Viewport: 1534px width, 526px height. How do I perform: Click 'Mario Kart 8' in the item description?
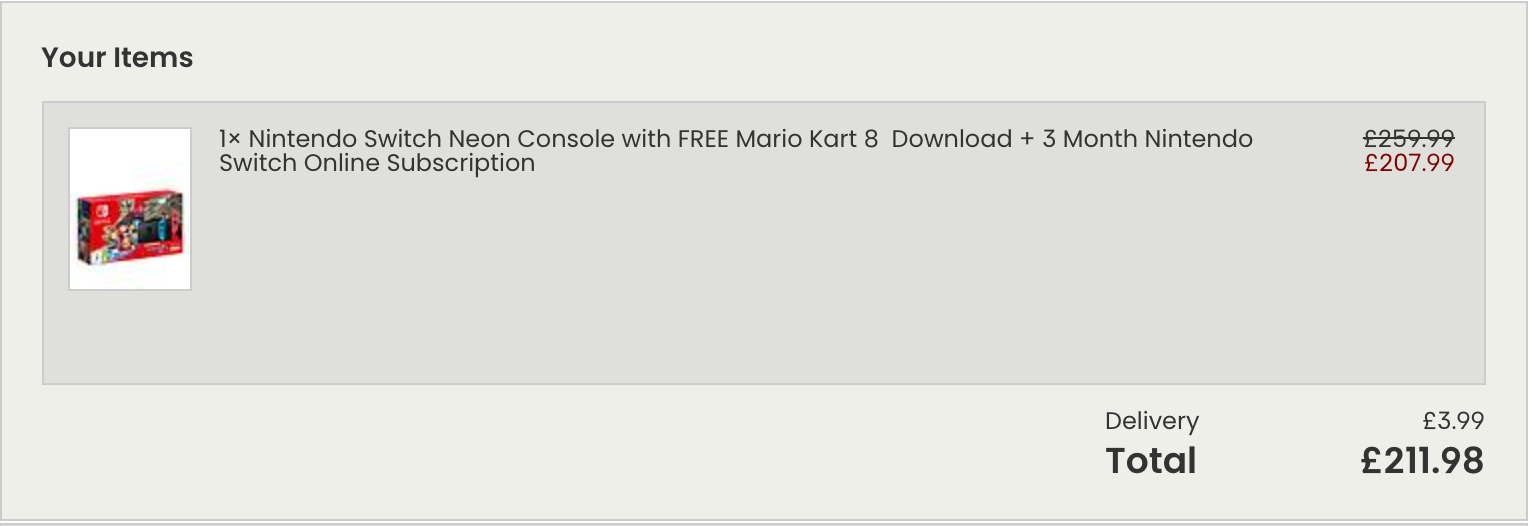(807, 139)
